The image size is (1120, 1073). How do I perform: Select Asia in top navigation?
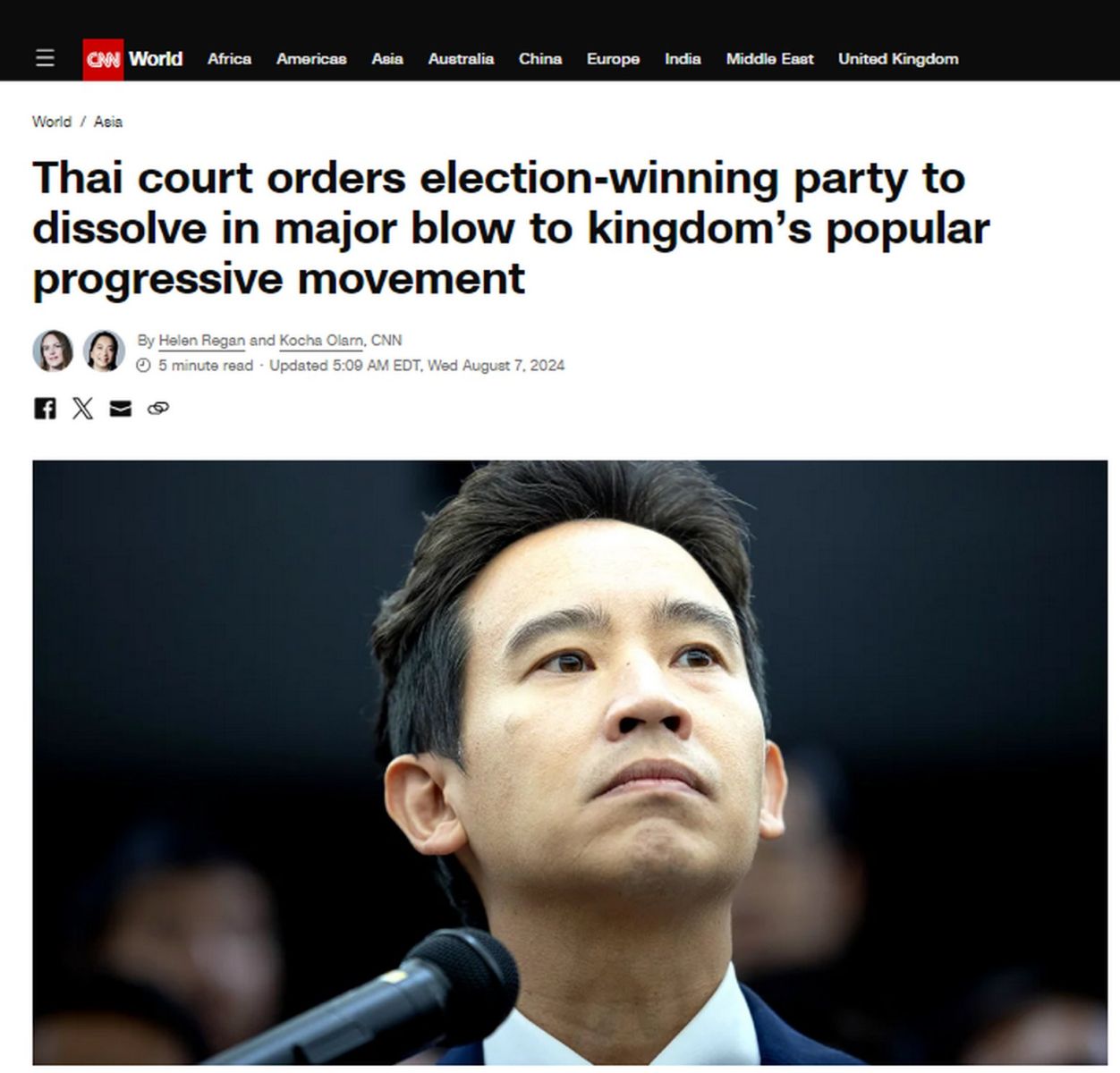click(387, 59)
